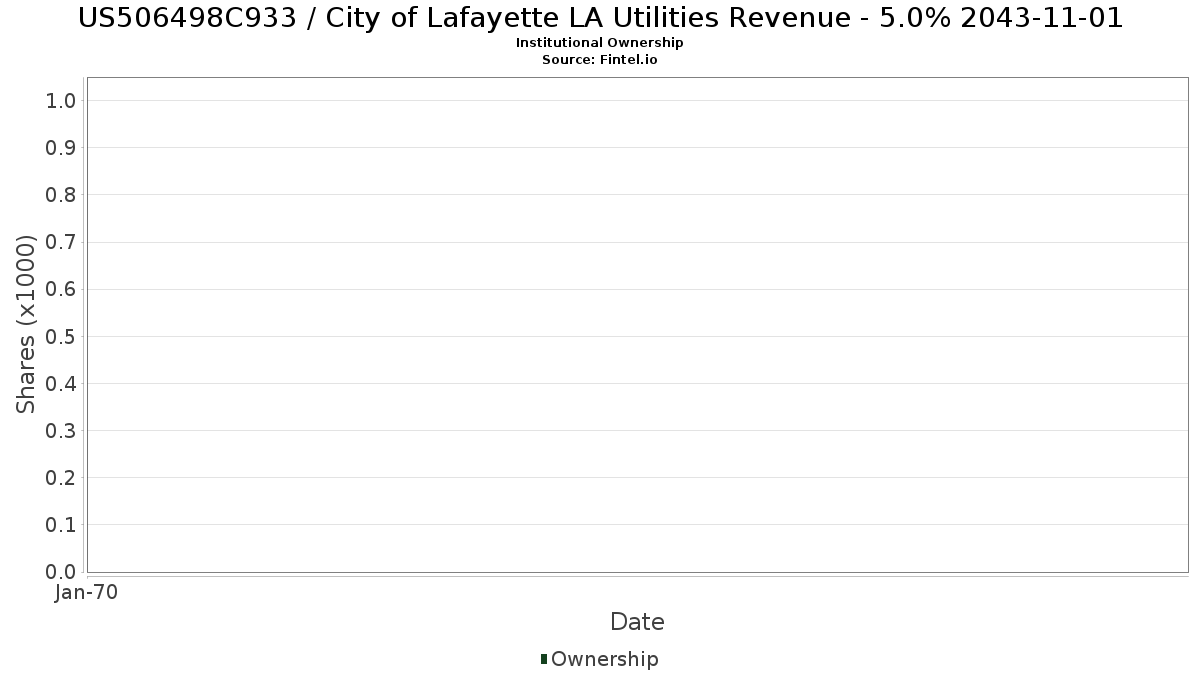Click the 0.4 y-axis tick label
Viewport: 1200px width, 675px height.
click(61, 383)
